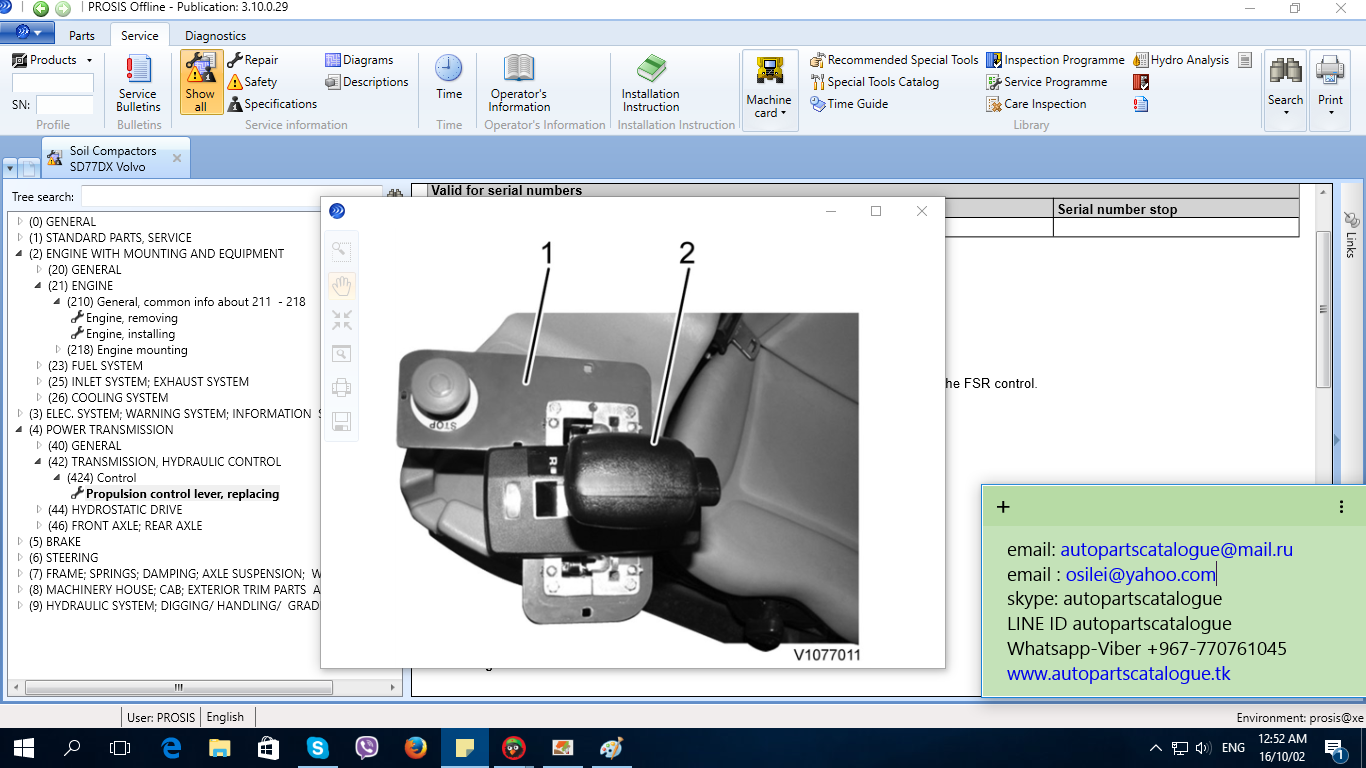Select the zoom-area tool in image viewer
The width and height of the screenshot is (1366, 768).
(341, 252)
